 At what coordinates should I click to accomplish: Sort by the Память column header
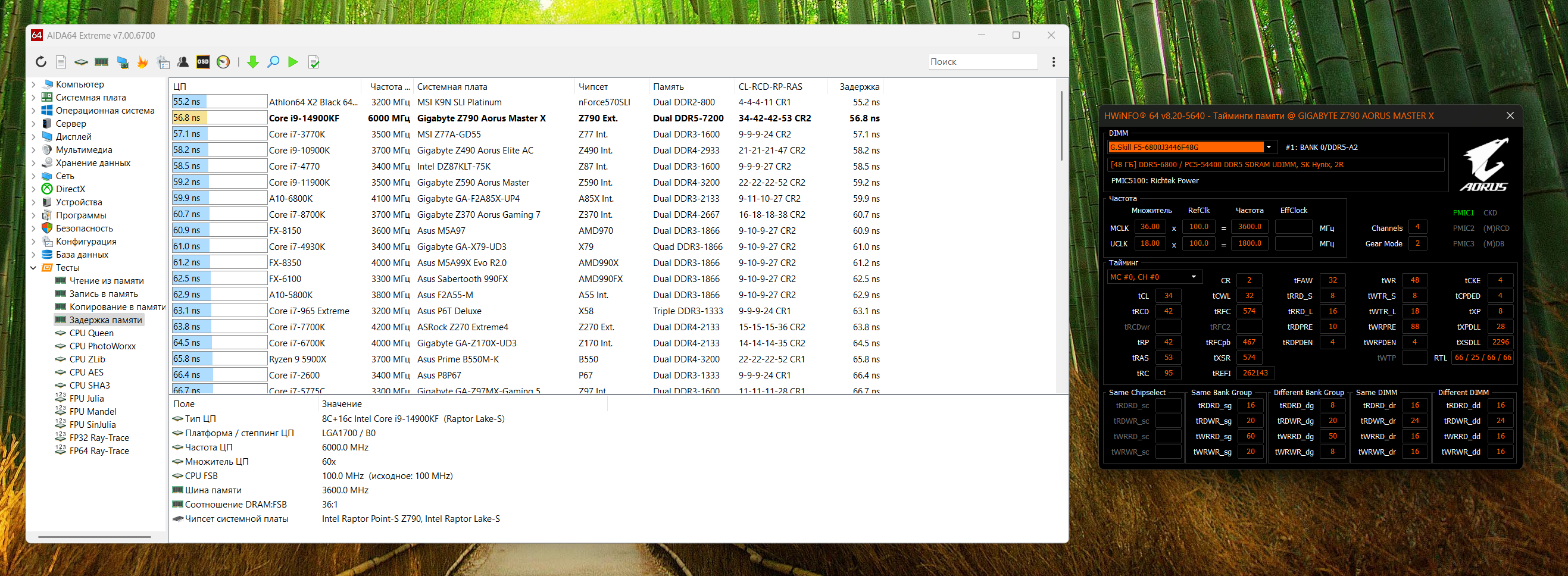click(692, 86)
